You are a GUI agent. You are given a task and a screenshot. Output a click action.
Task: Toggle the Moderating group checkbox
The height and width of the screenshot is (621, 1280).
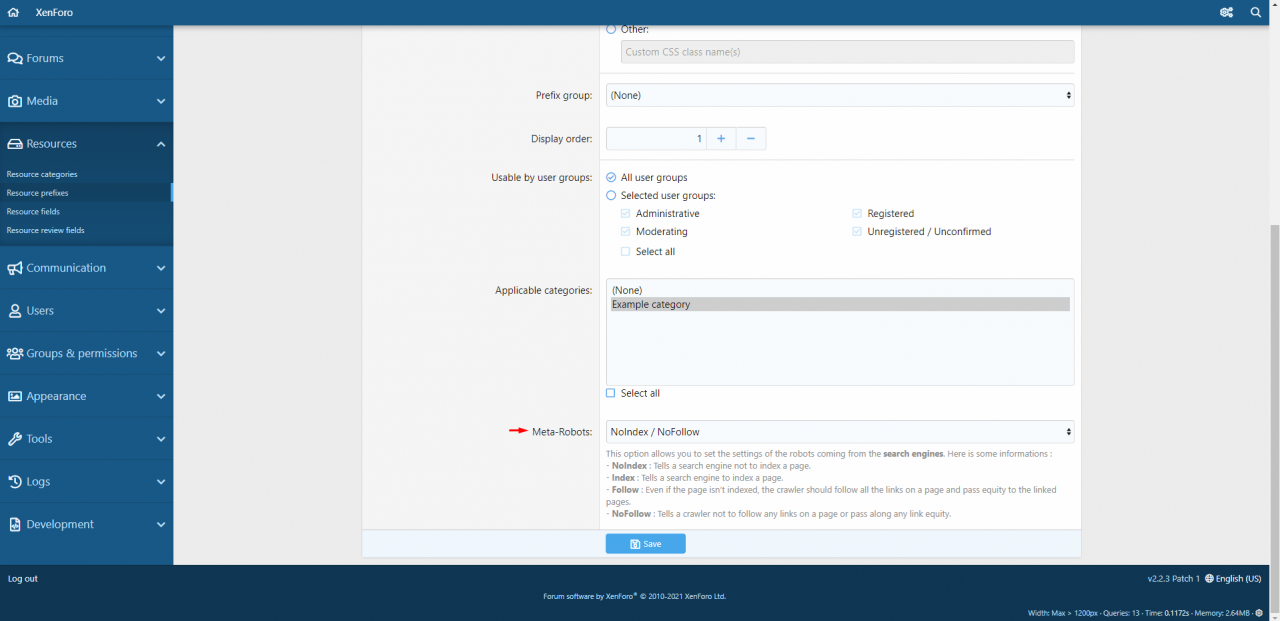tap(625, 231)
